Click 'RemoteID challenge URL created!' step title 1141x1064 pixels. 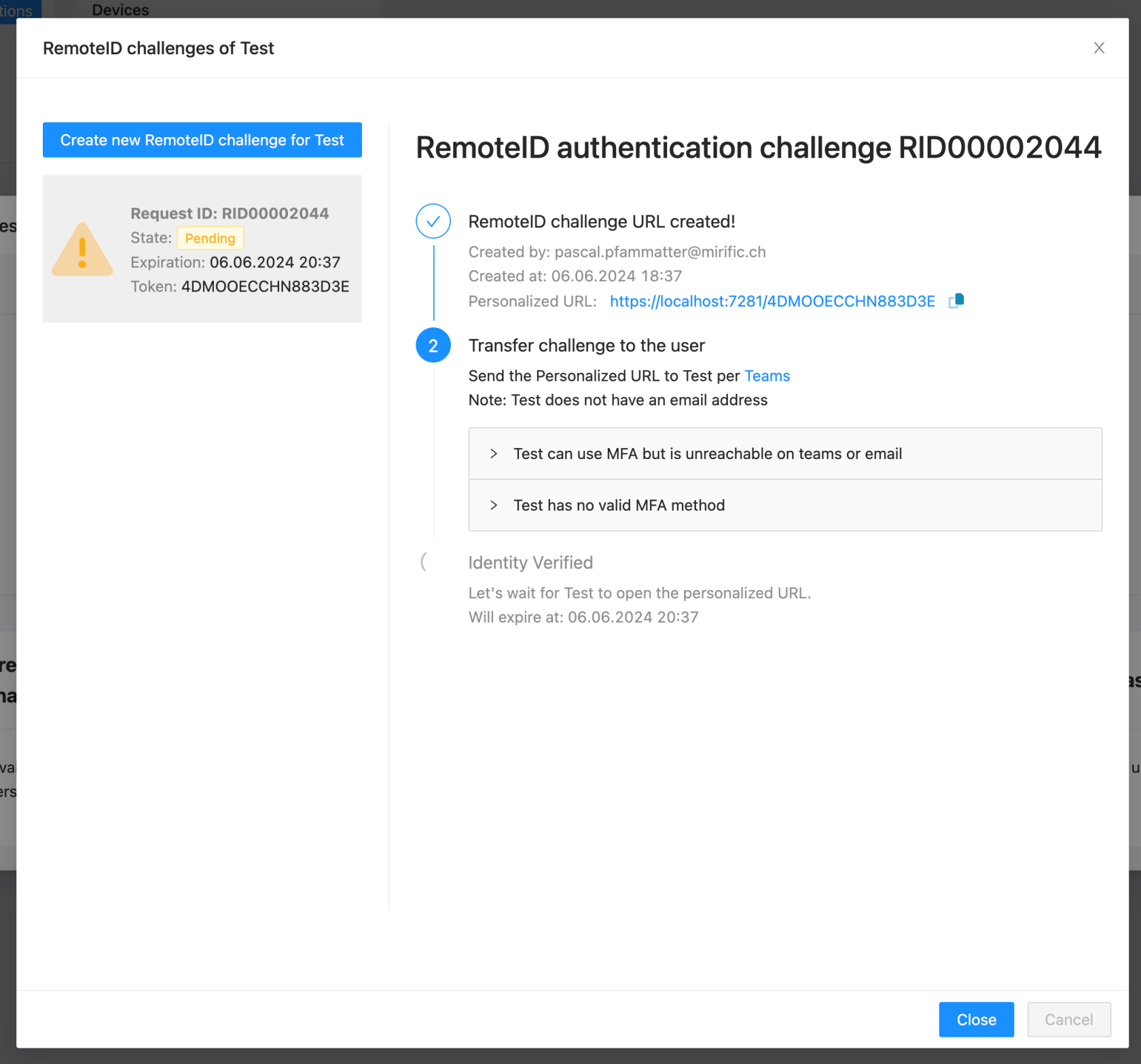601,222
